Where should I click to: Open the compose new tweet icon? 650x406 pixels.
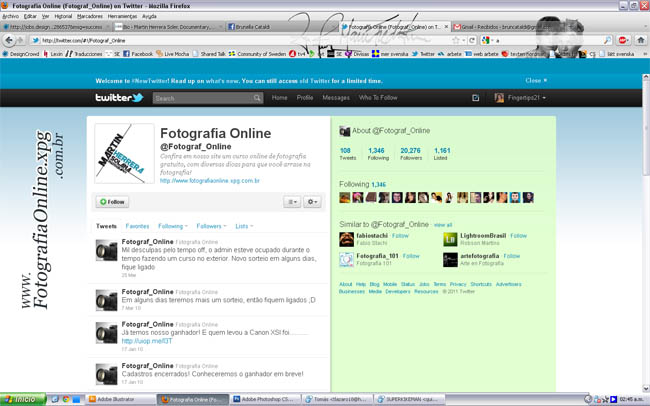coord(475,98)
